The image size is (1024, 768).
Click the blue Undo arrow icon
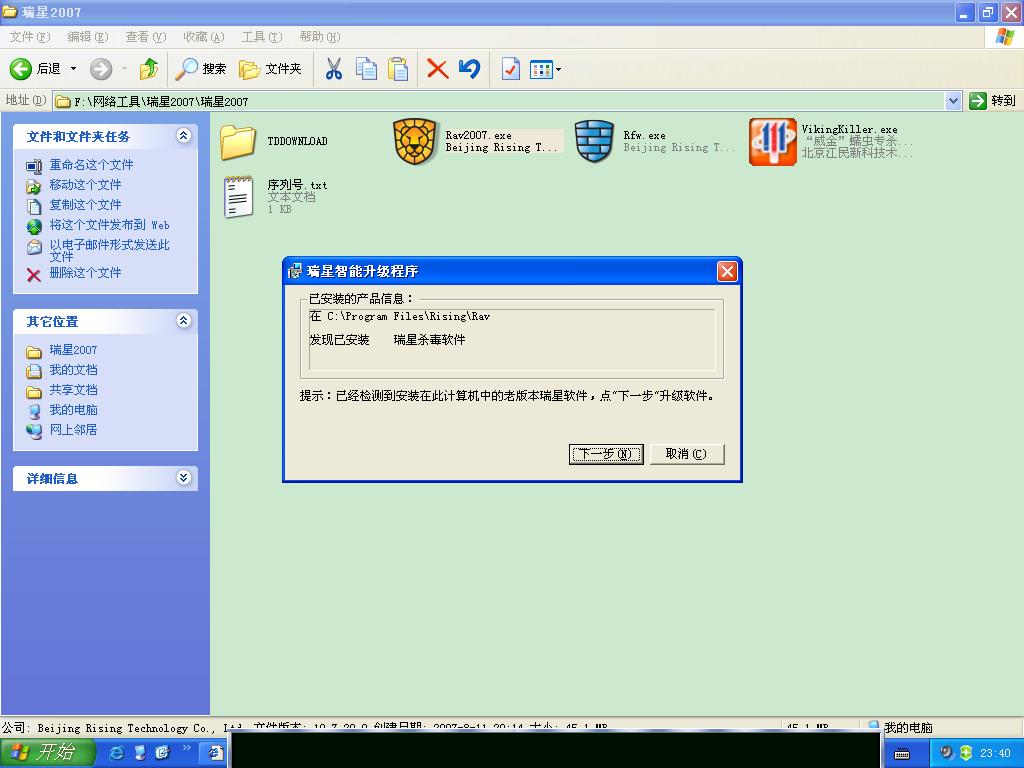pos(470,69)
